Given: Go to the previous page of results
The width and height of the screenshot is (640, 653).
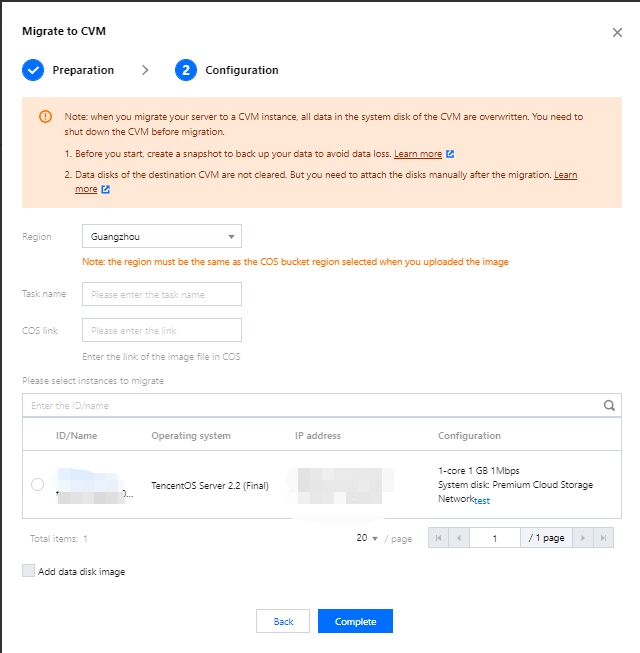Looking at the screenshot, I should coord(458,538).
